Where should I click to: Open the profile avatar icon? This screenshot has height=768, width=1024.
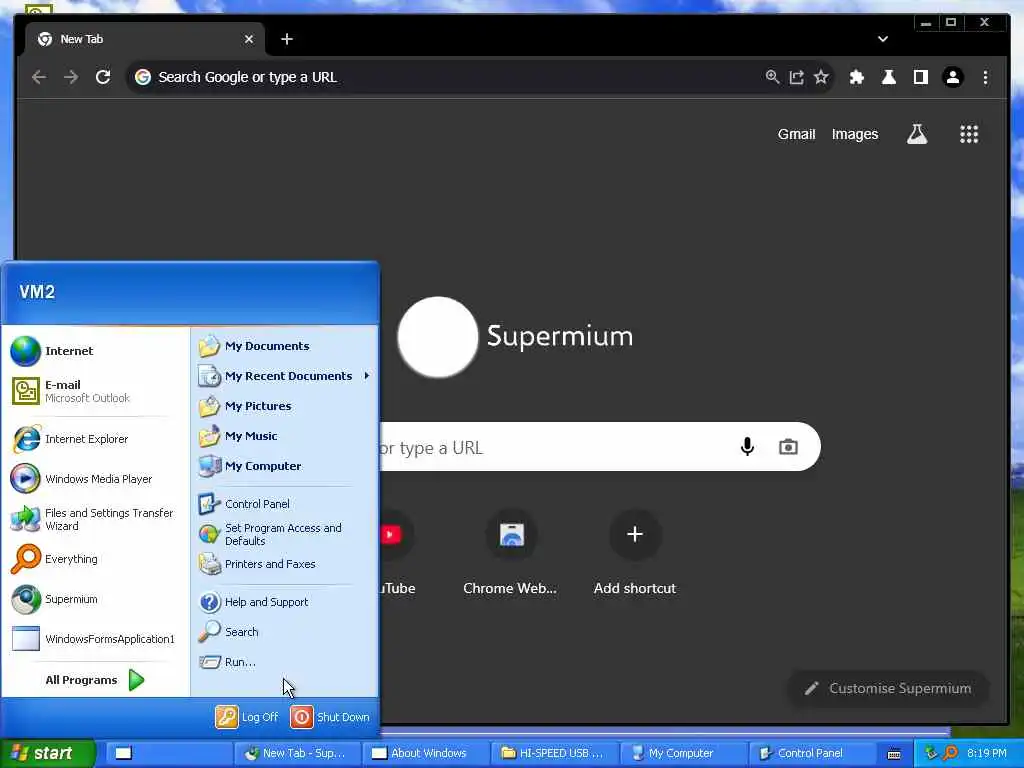(953, 77)
